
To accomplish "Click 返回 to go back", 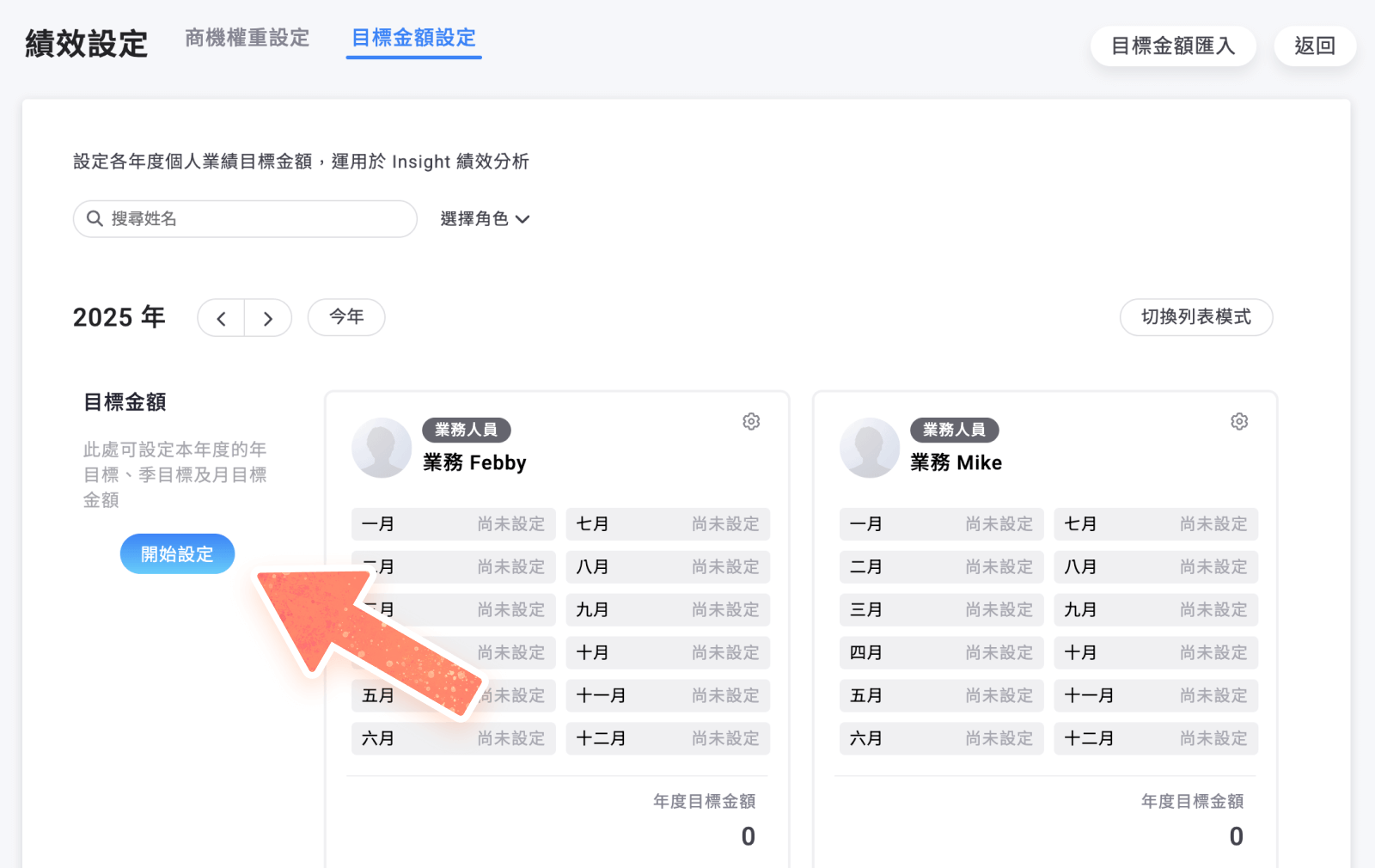I will point(1315,46).
